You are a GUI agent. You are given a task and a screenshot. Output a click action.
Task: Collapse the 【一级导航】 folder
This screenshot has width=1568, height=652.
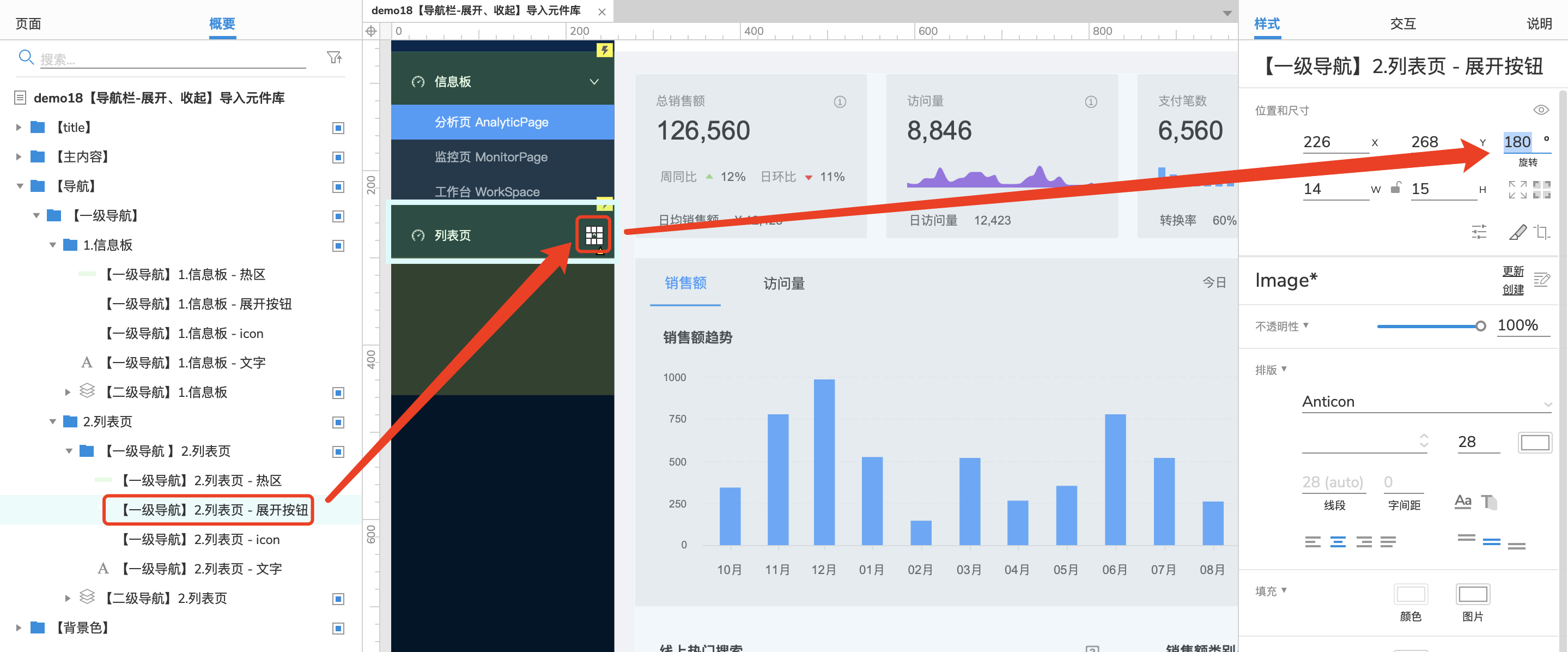click(x=36, y=215)
